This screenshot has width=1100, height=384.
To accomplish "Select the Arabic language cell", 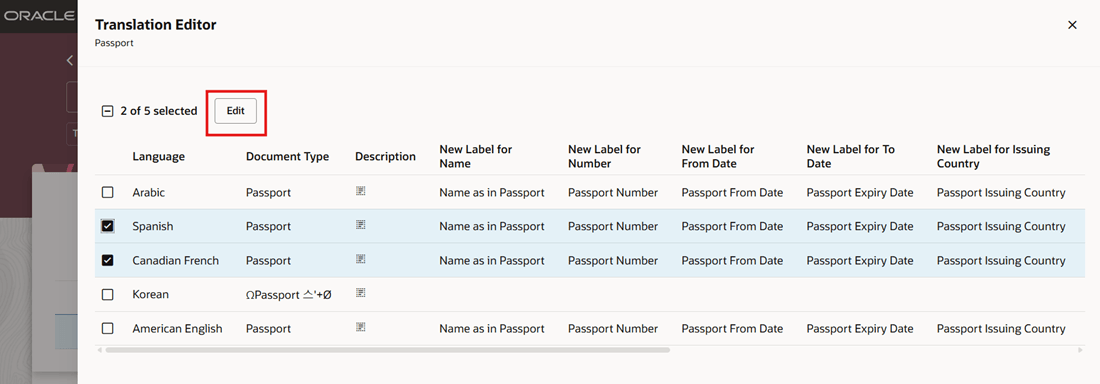I will (149, 192).
